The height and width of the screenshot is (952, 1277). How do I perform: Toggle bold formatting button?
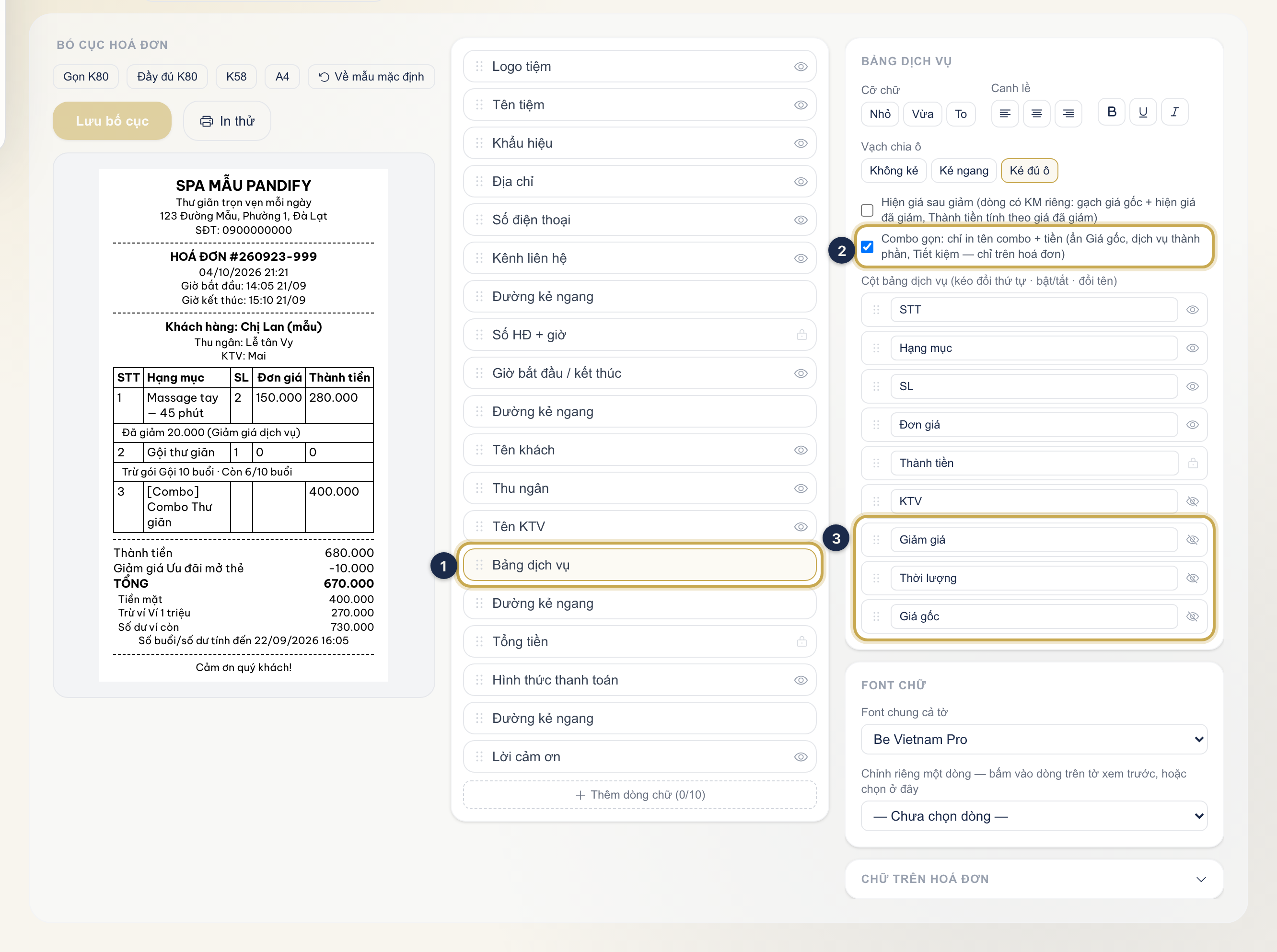pos(1112,112)
